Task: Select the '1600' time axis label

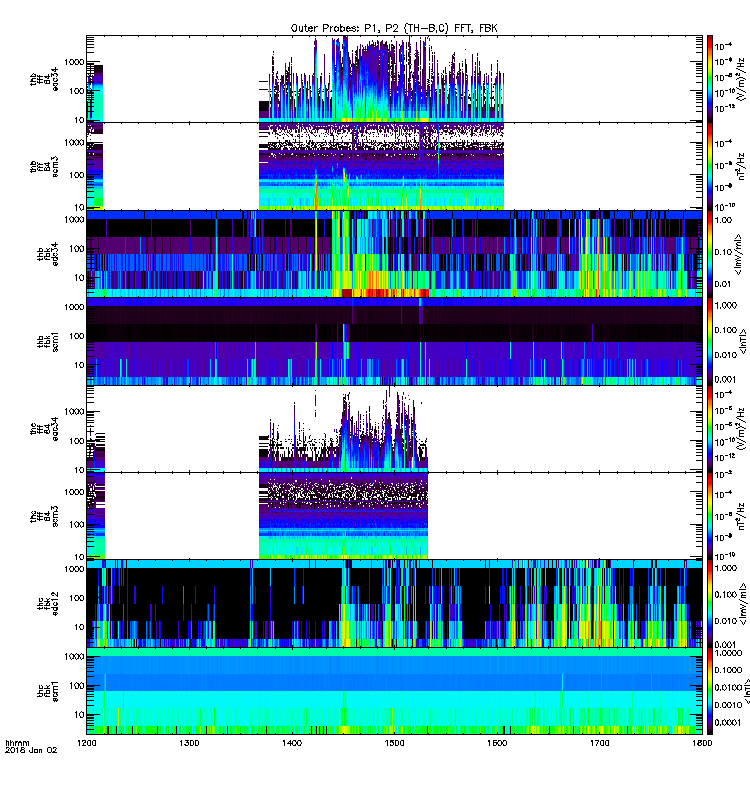Action: point(497,743)
